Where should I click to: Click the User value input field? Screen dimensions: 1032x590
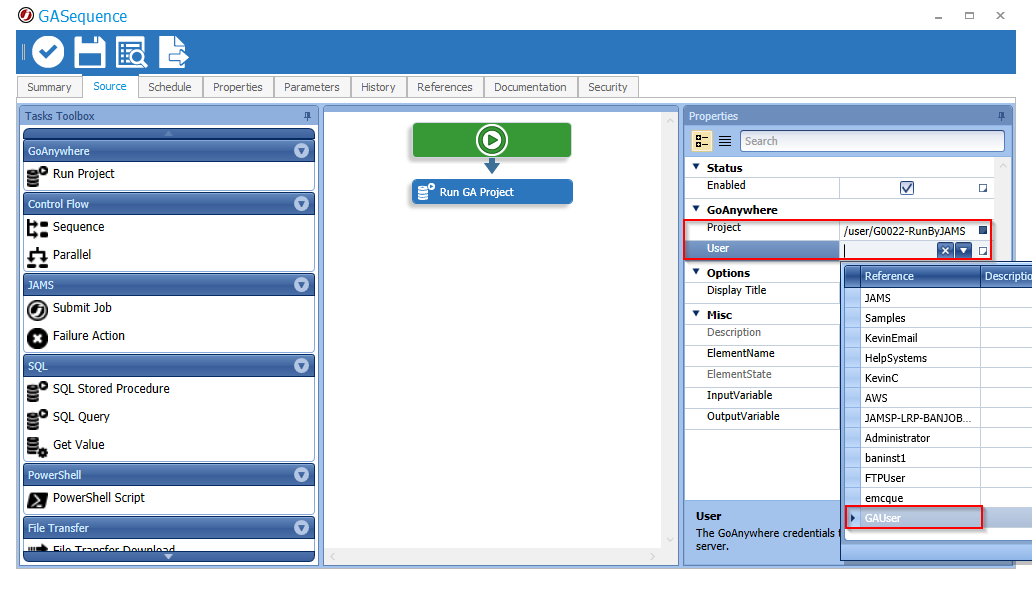point(889,250)
